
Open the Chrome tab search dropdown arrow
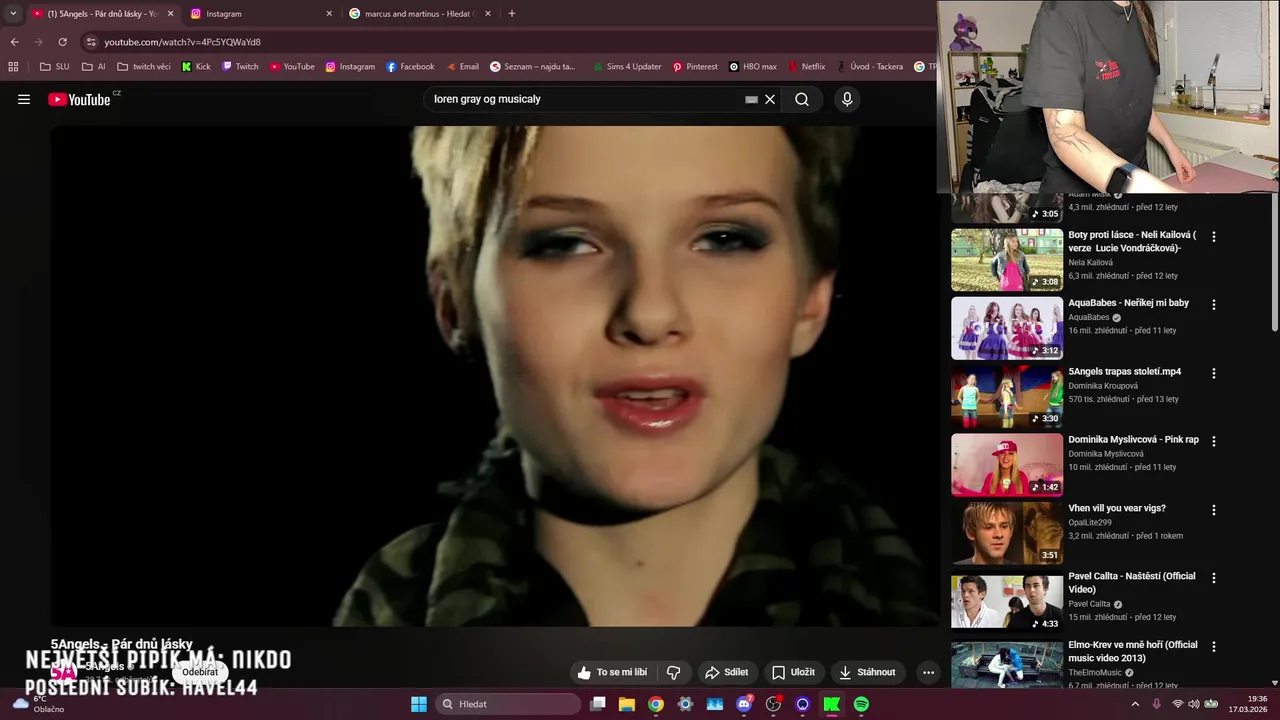[13, 14]
